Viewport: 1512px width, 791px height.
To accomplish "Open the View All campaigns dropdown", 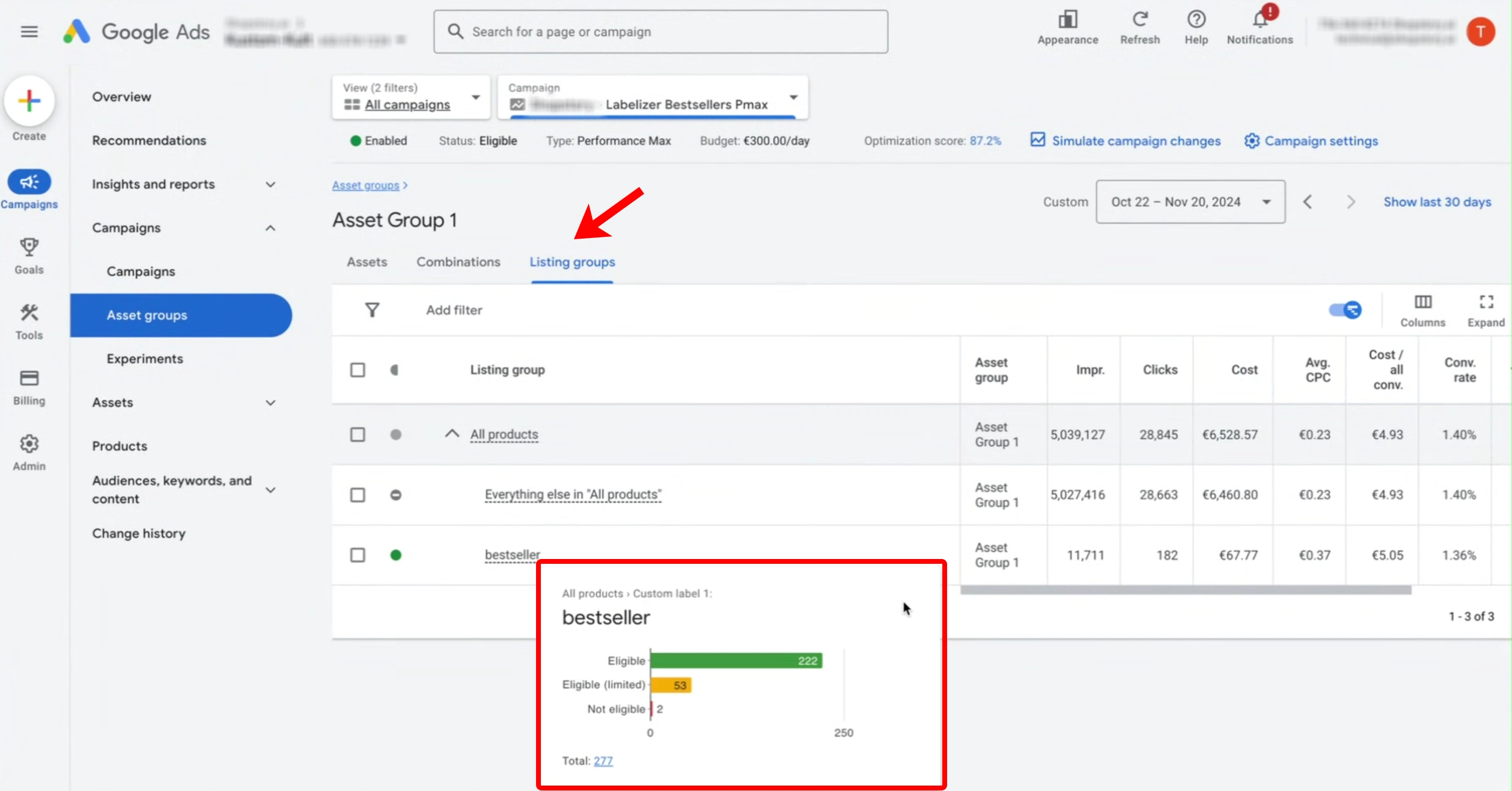I will 411,97.
